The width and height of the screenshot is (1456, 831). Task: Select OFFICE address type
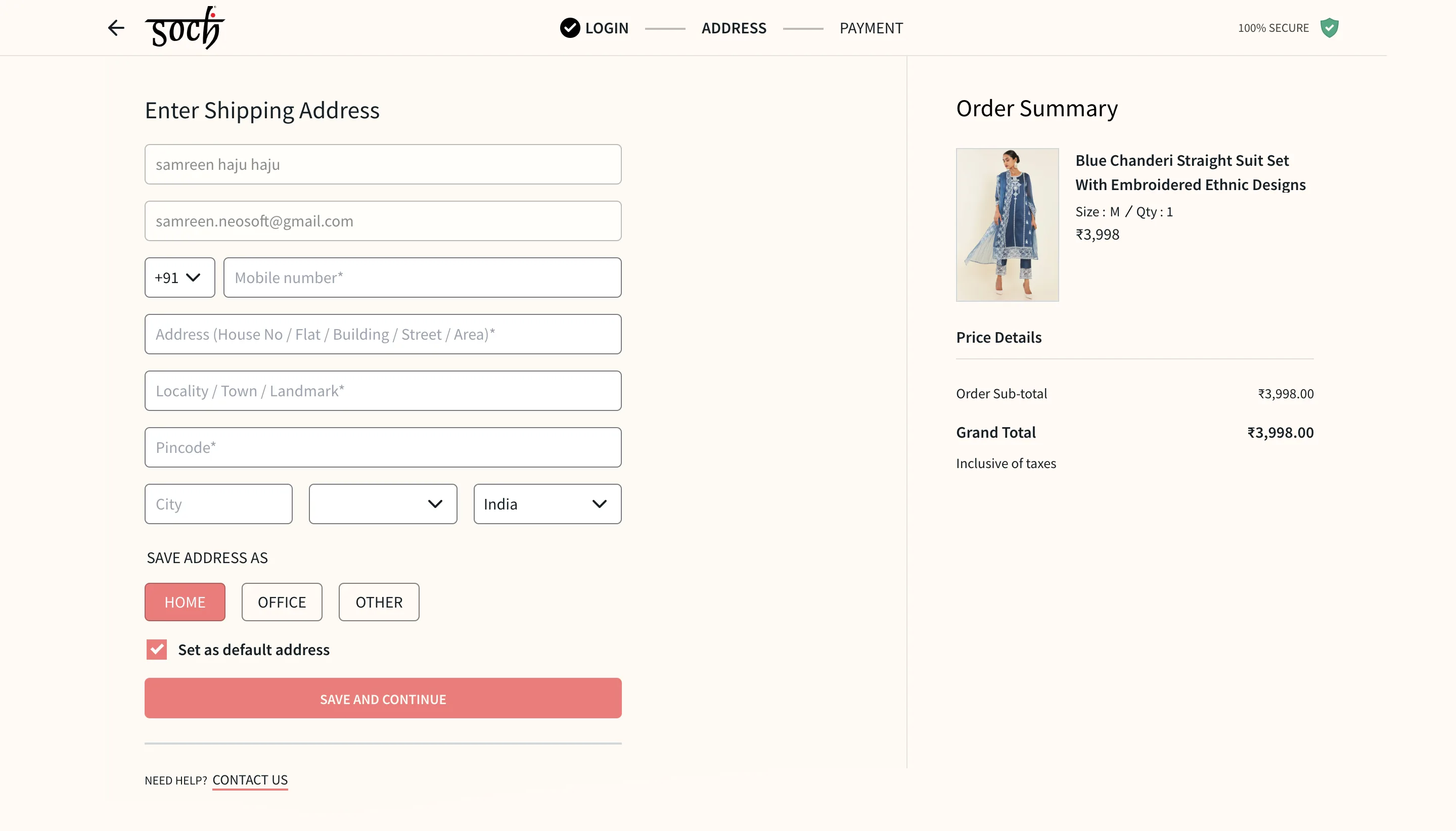[x=282, y=602]
